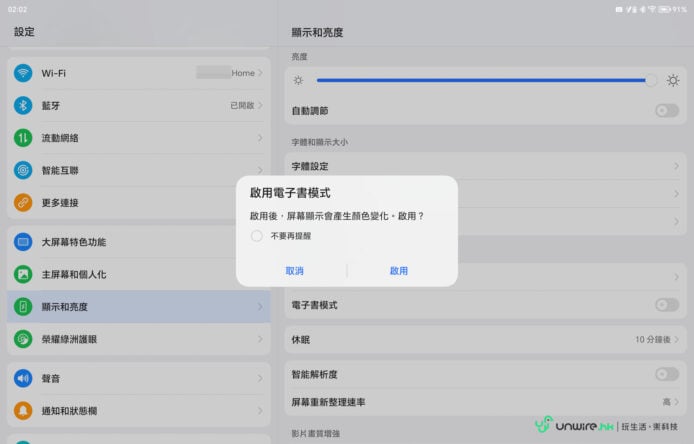
Task: Tap the 通知和狀態欄 bell icon
Action: [x=23, y=410]
